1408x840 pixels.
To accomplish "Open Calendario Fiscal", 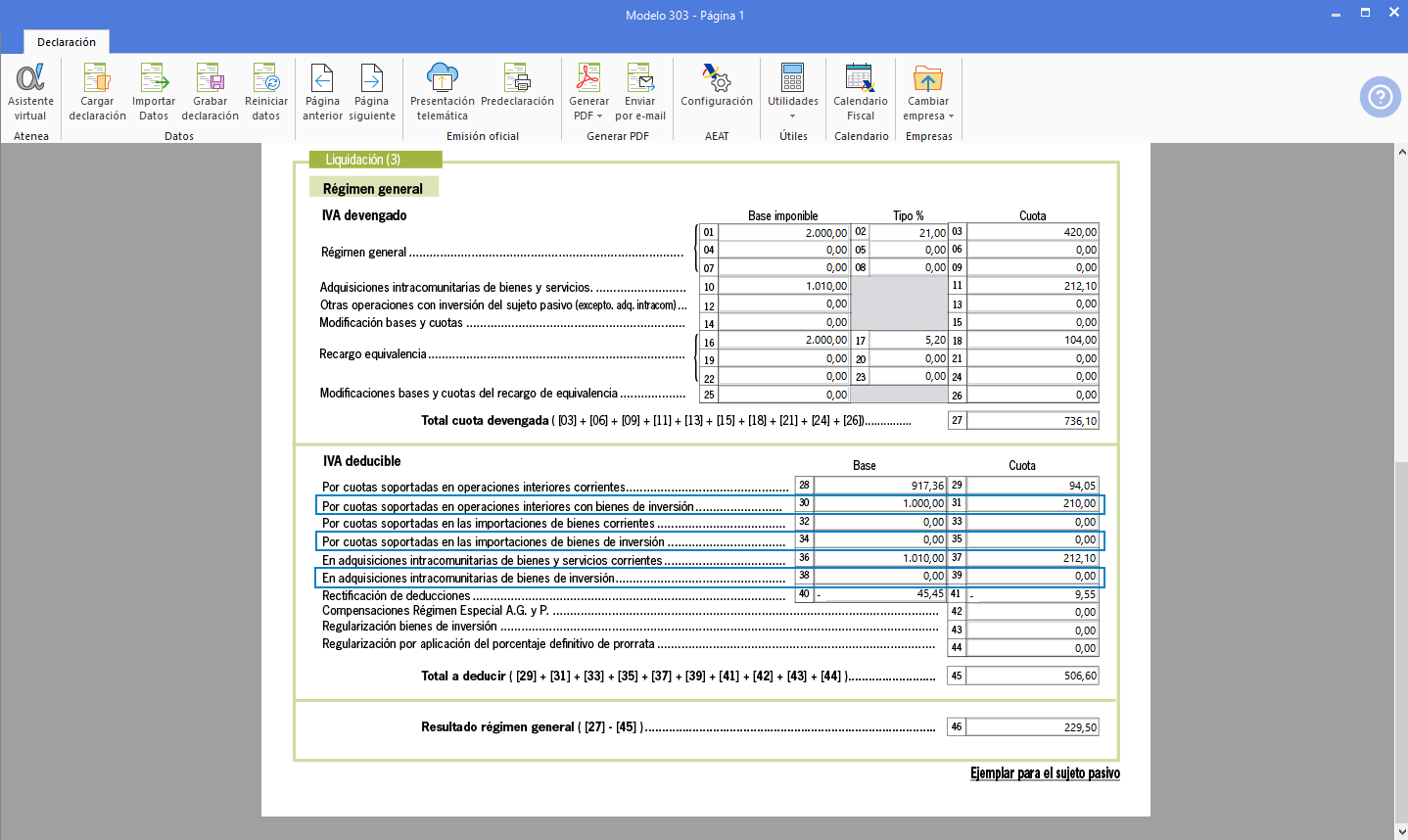I will (861, 92).
